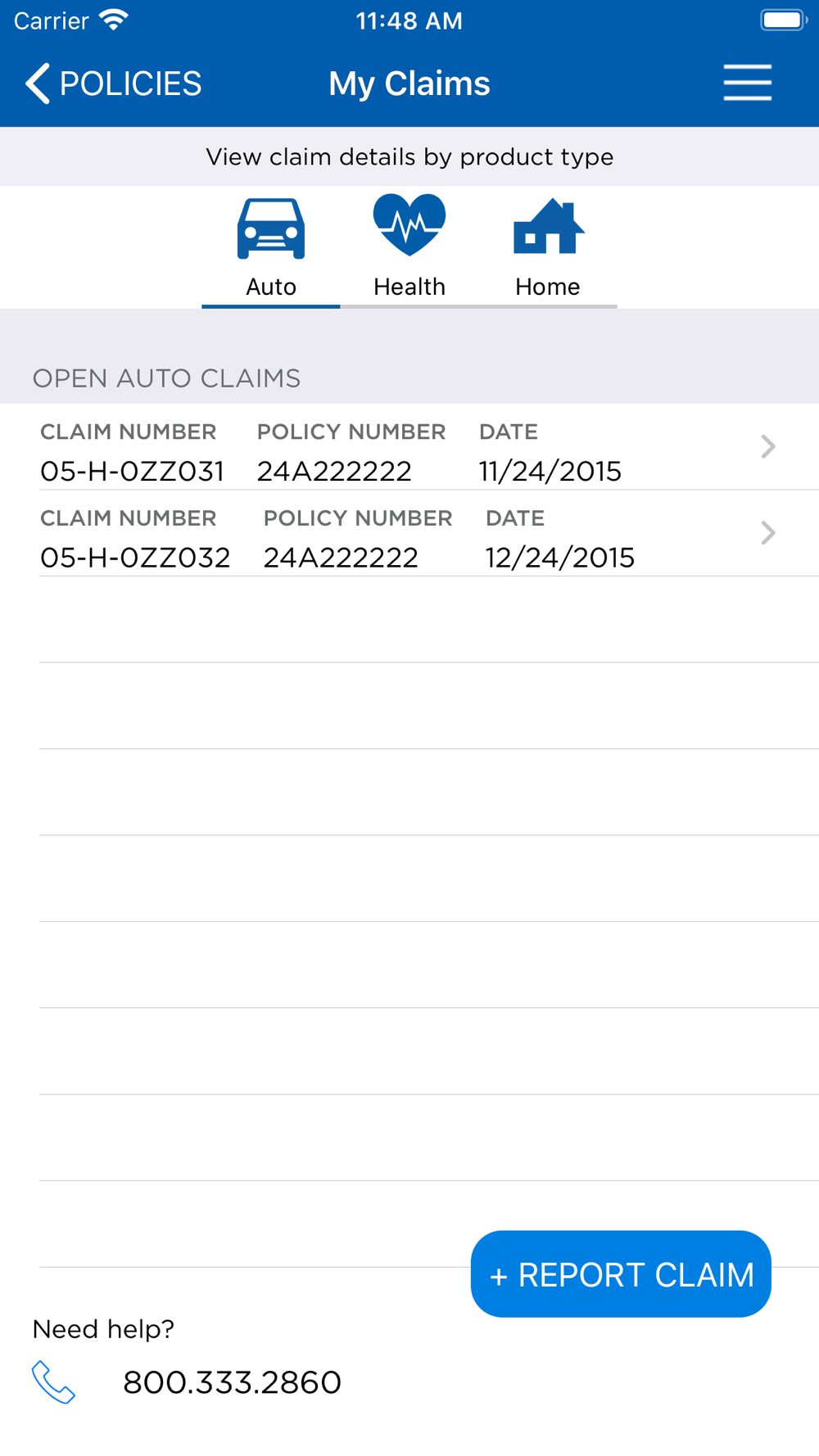Expand claim 05-H-0ZZ031 with its chevron
The image size is (819, 1456).
pyautogui.click(x=767, y=446)
